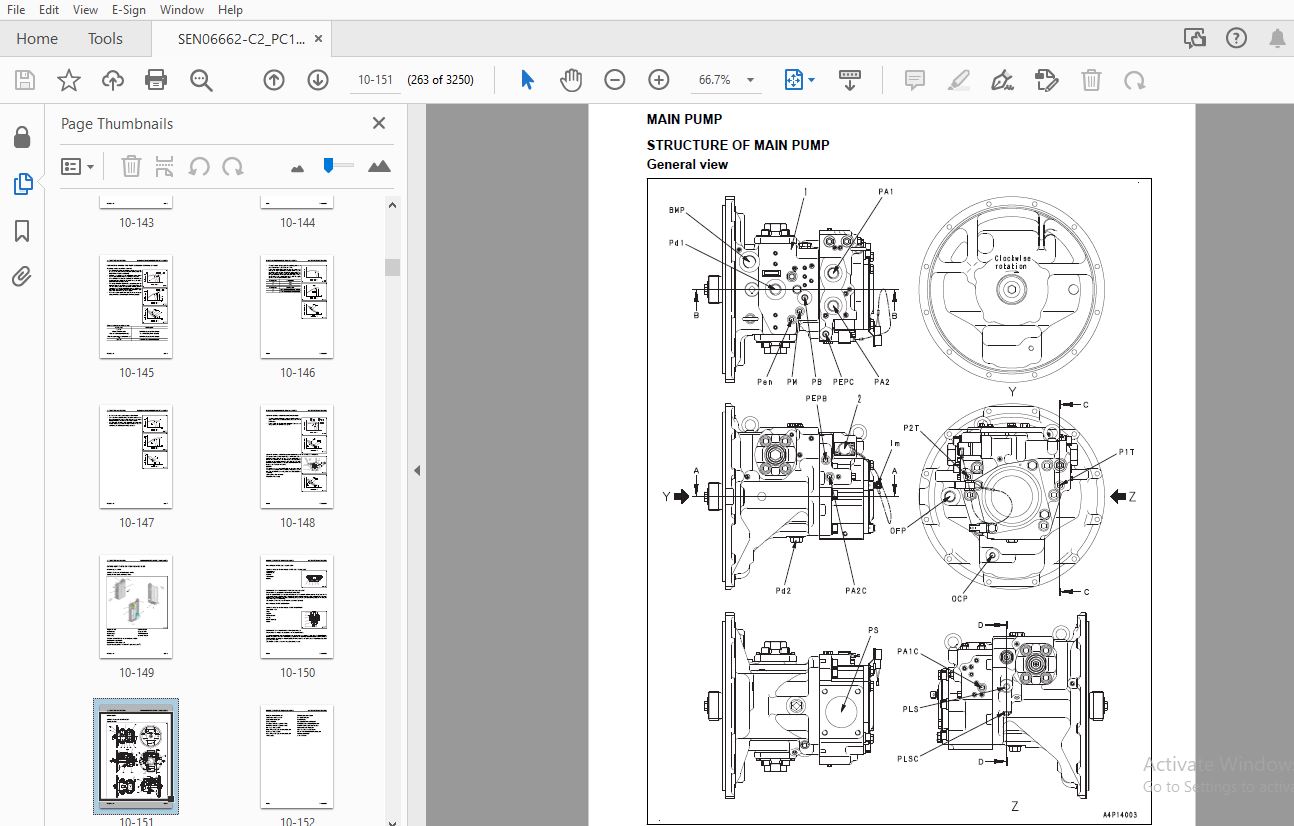Viewport: 1294px width, 826px height.
Task: Rotate pages clockwise in thumbnails panel
Action: (233, 166)
